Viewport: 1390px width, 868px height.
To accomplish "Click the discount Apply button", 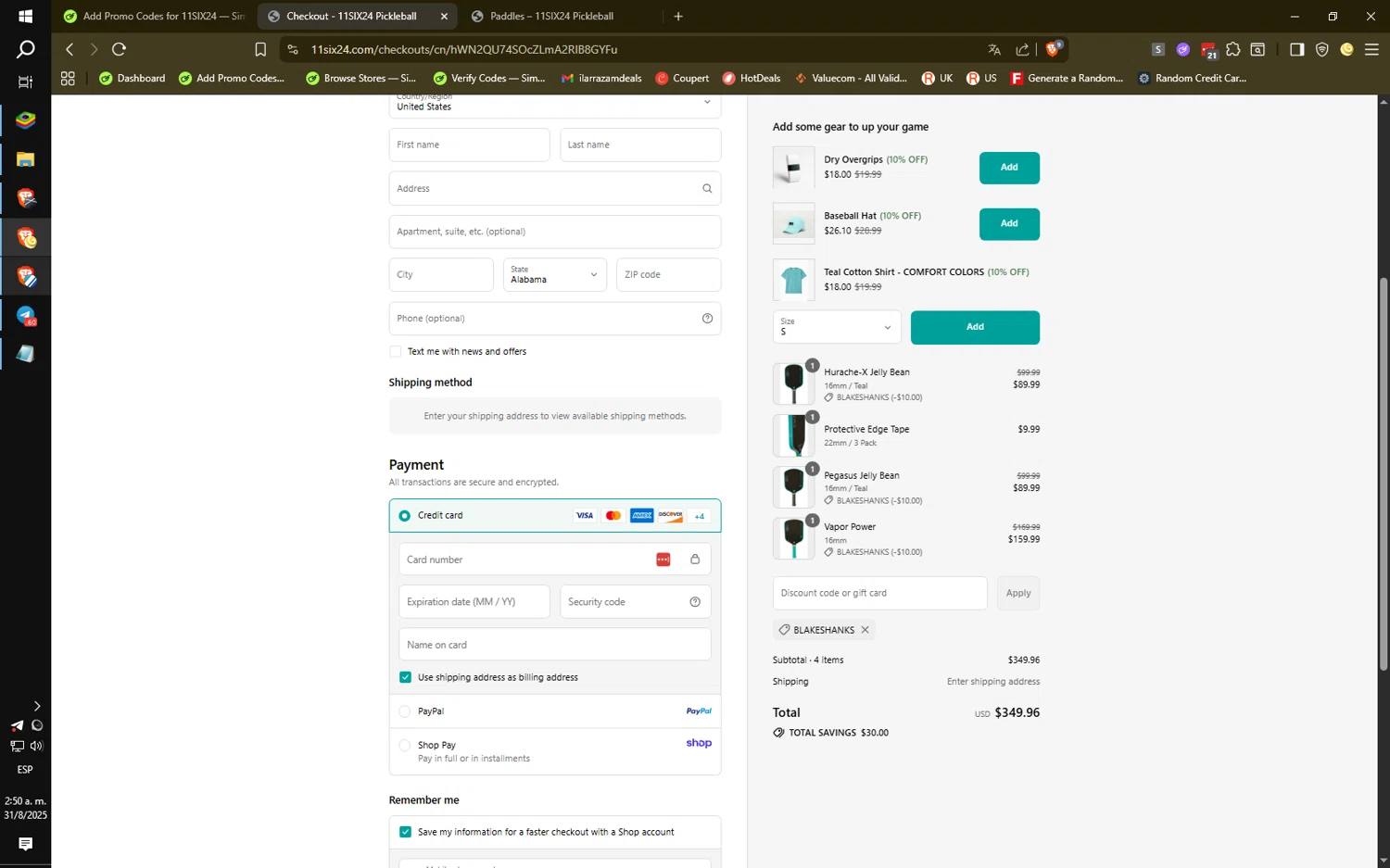I will tap(1018, 594).
